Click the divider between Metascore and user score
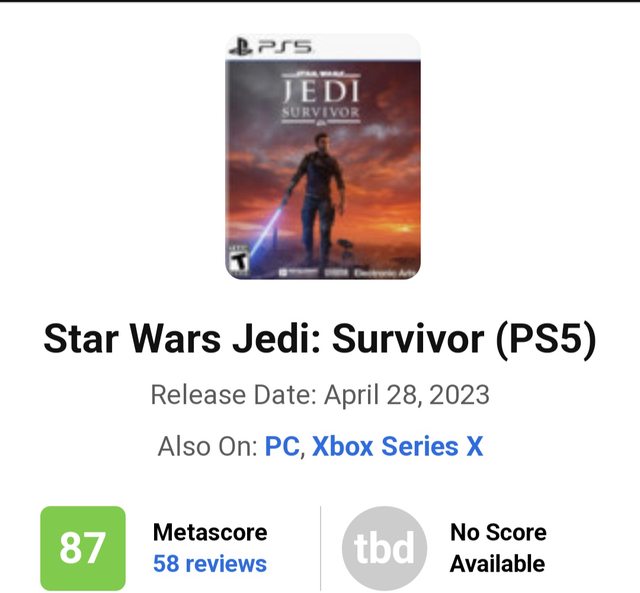The height and width of the screenshot is (593, 640). [320, 548]
